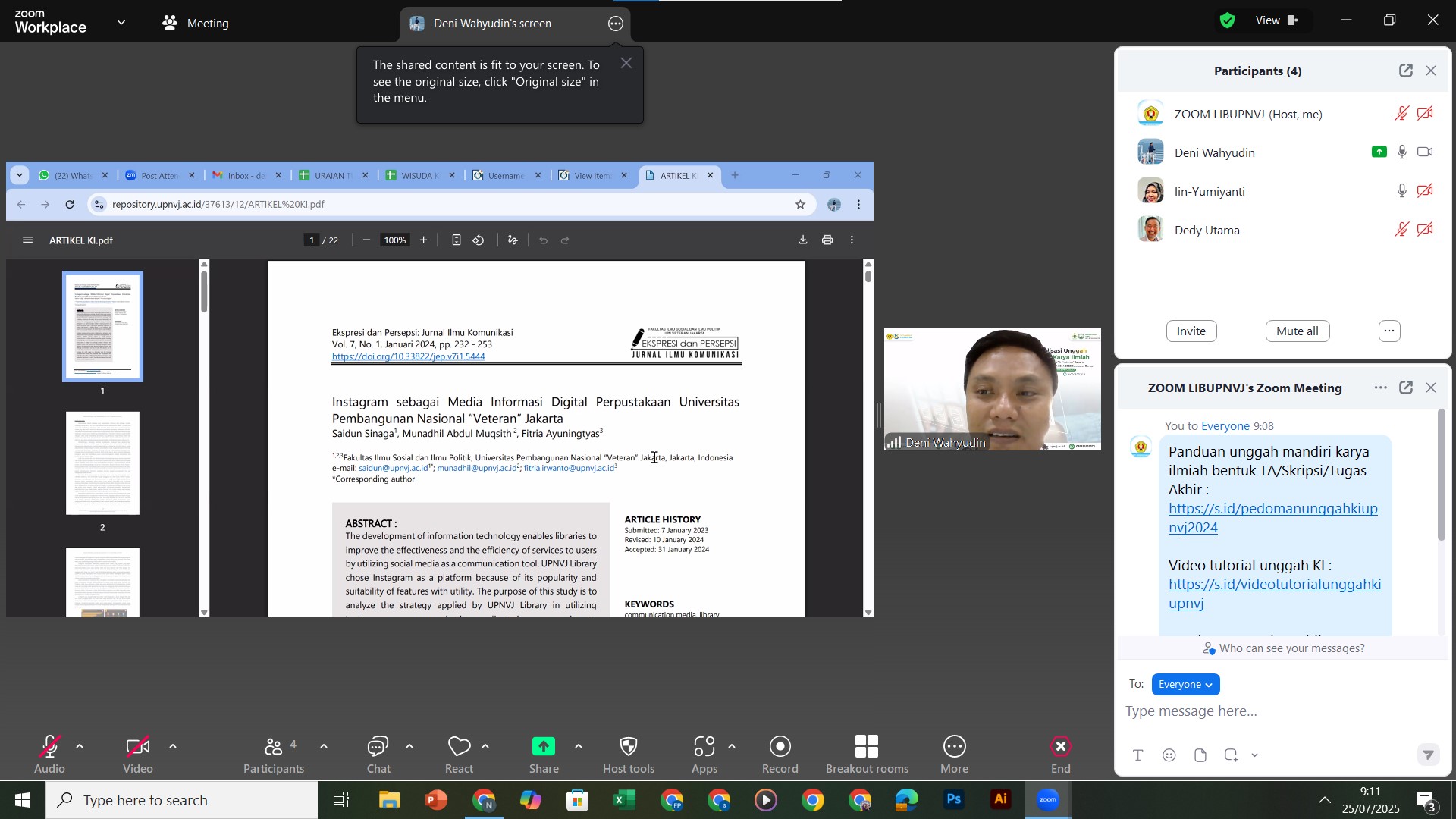
Task: Toggle Chat panel button
Action: click(378, 754)
